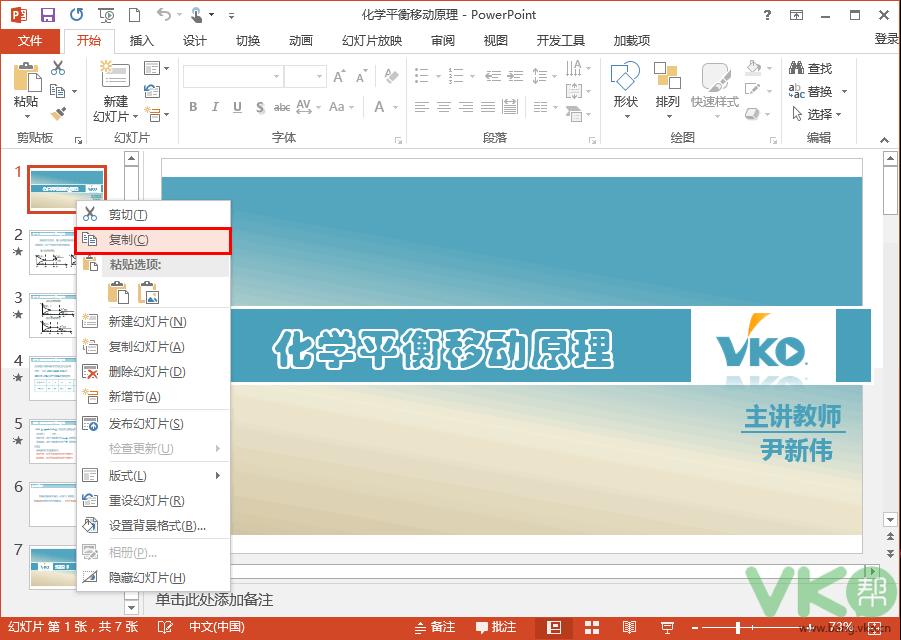Click the Decrease indent icon
This screenshot has width=901, height=640.
pos(493,75)
